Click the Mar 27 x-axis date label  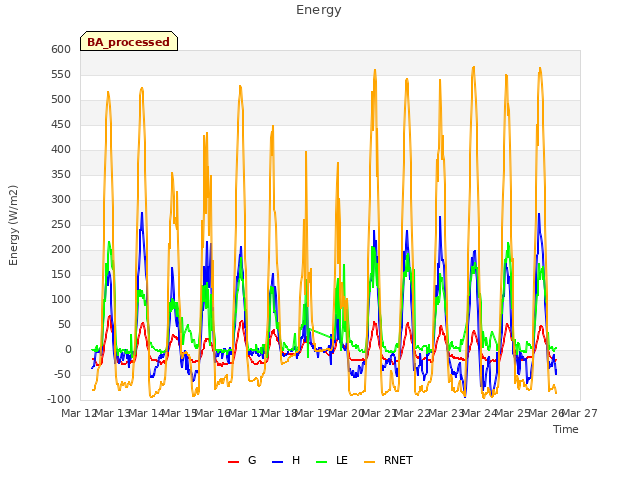[x=580, y=413]
